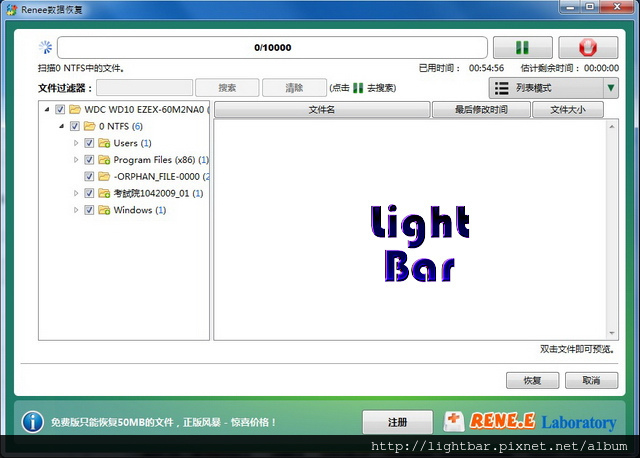Click the Users folder icon
This screenshot has width=640, height=458.
tap(104, 143)
